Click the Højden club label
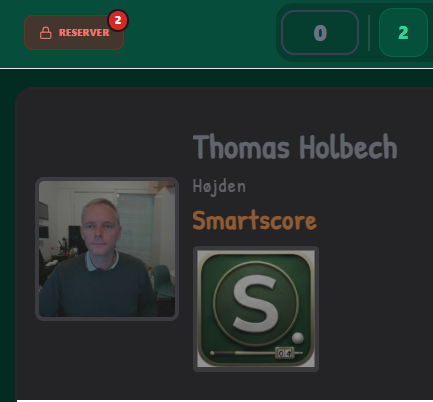The height and width of the screenshot is (402, 433). pyautogui.click(x=219, y=187)
